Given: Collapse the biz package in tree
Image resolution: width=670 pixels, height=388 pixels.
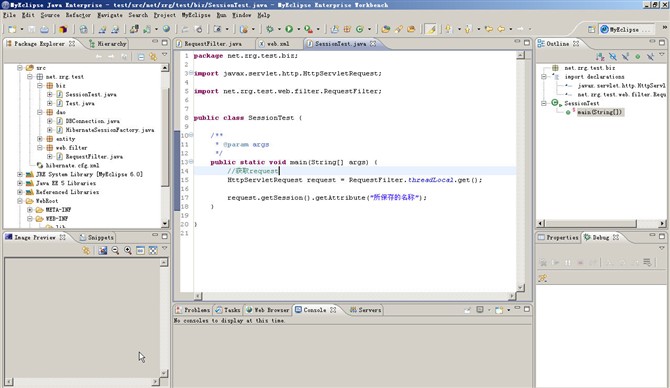Looking at the screenshot, I should [40, 85].
